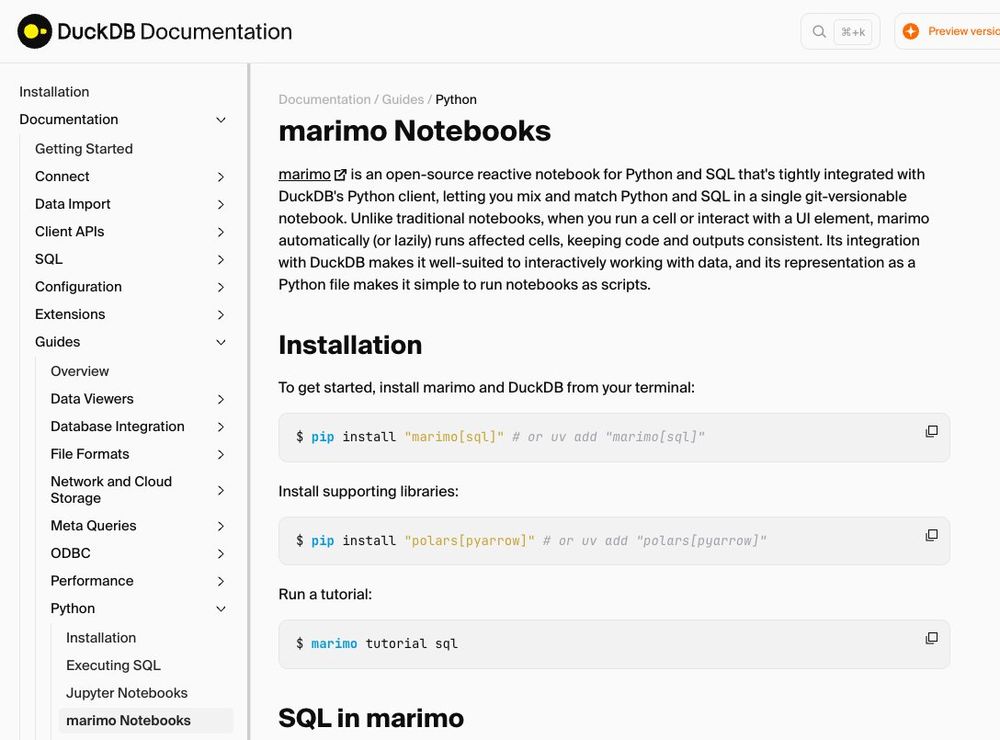Copy the pip install polars command
This screenshot has width=1000, height=740.
coord(931,535)
